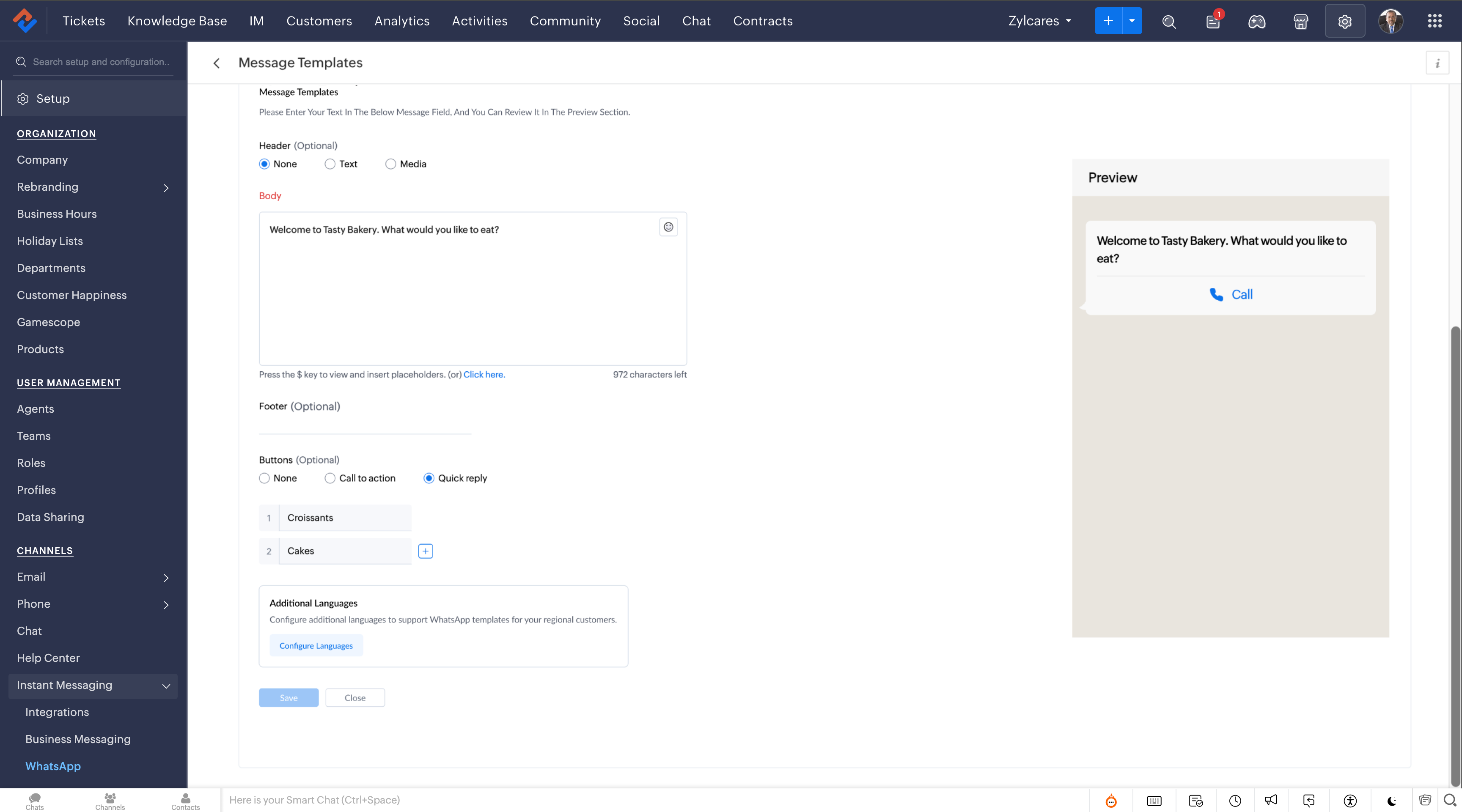1462x812 pixels.
Task: Toggle night mode moon icon
Action: [x=1392, y=801]
